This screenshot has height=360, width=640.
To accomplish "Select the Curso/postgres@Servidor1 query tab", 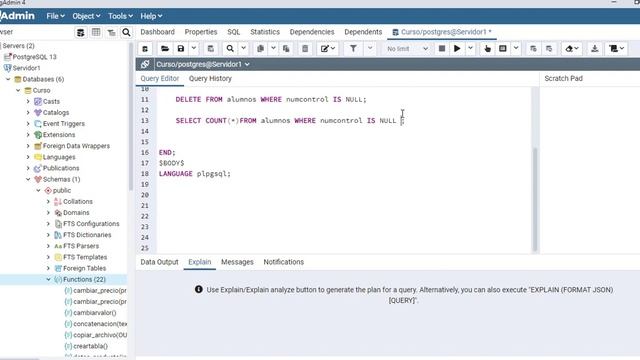I will click(x=442, y=32).
